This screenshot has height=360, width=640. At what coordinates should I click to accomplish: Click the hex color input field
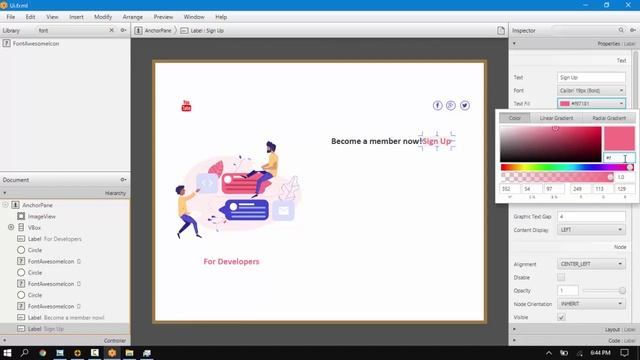[x=619, y=158]
